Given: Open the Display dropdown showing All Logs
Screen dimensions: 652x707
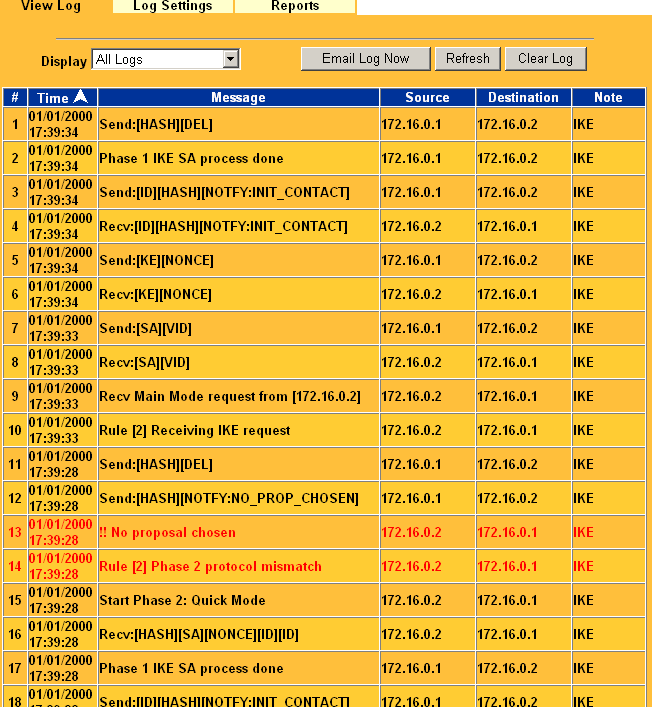Looking at the screenshot, I should click(x=166, y=59).
